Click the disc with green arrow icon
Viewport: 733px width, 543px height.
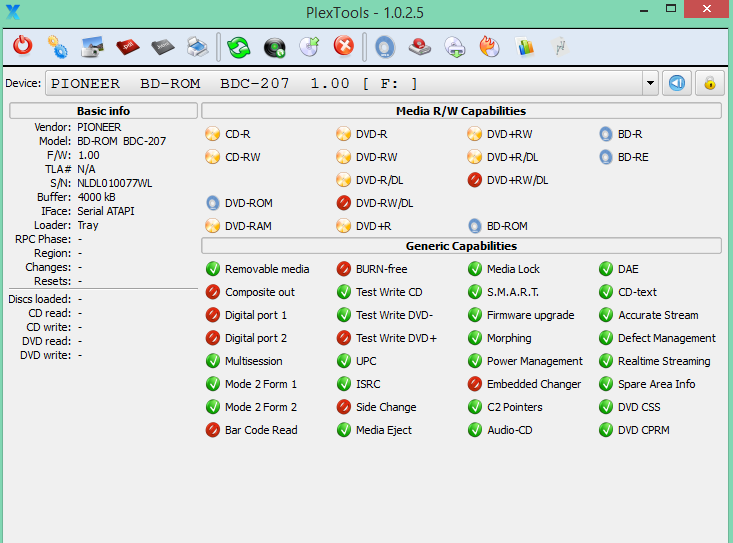tap(309, 47)
